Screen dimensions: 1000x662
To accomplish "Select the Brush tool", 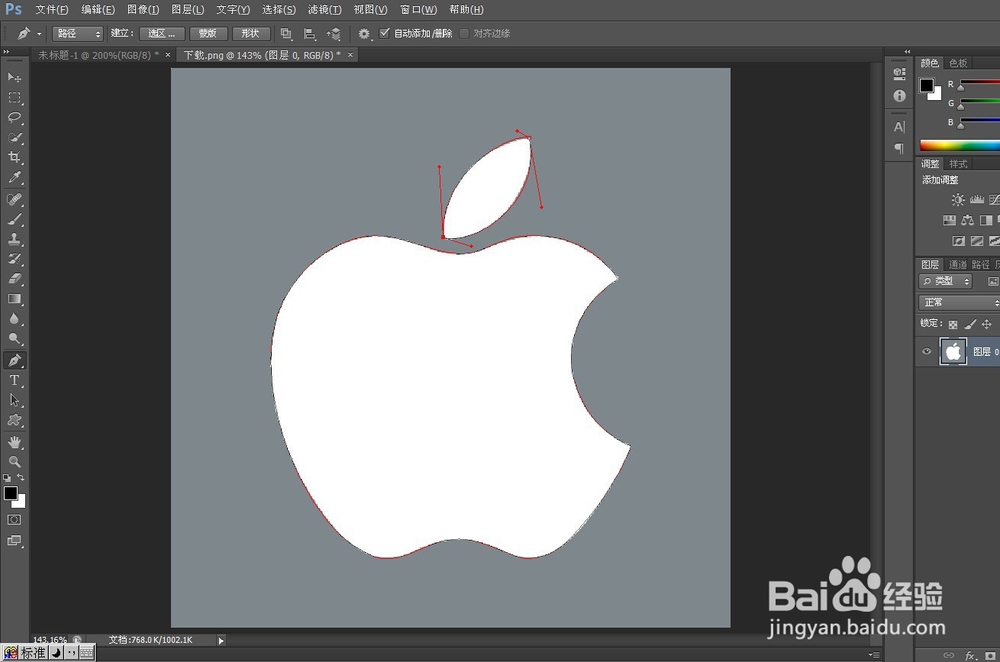I will coord(14,219).
